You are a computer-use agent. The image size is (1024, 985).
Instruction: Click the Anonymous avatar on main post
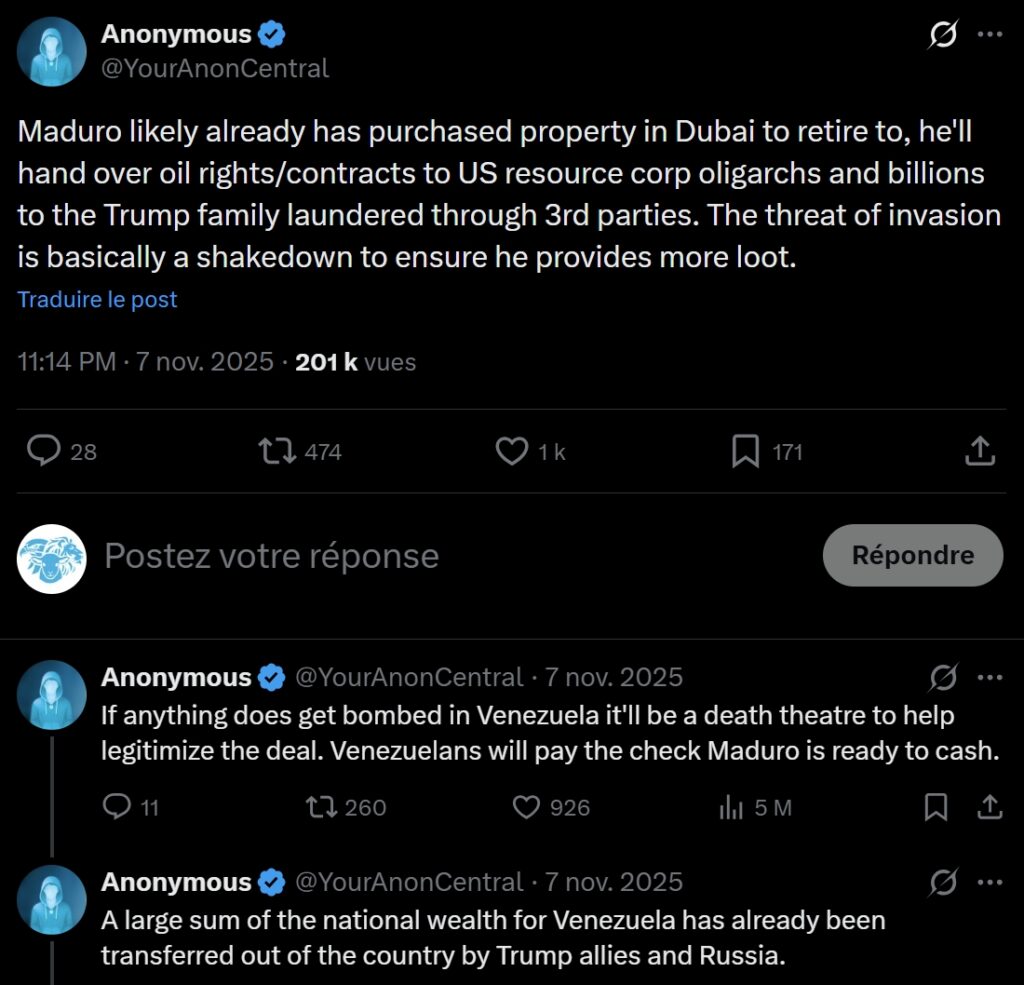[x=52, y=51]
